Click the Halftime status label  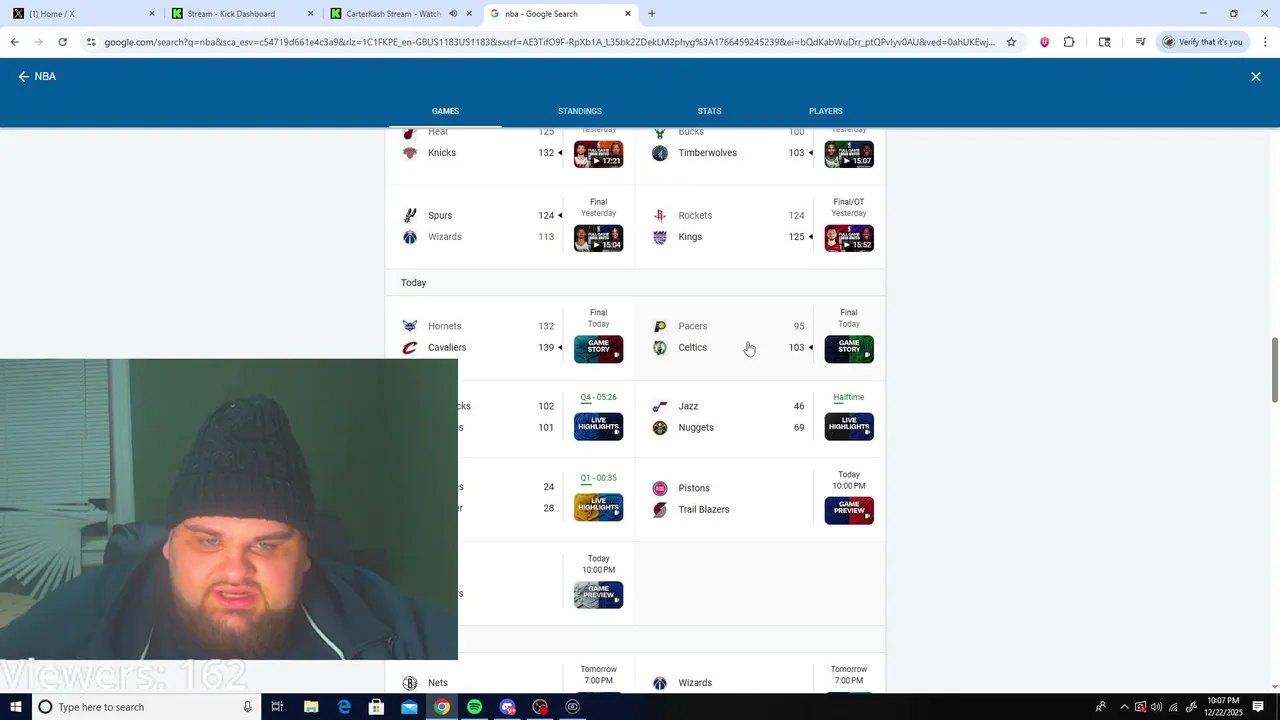pyautogui.click(x=849, y=398)
